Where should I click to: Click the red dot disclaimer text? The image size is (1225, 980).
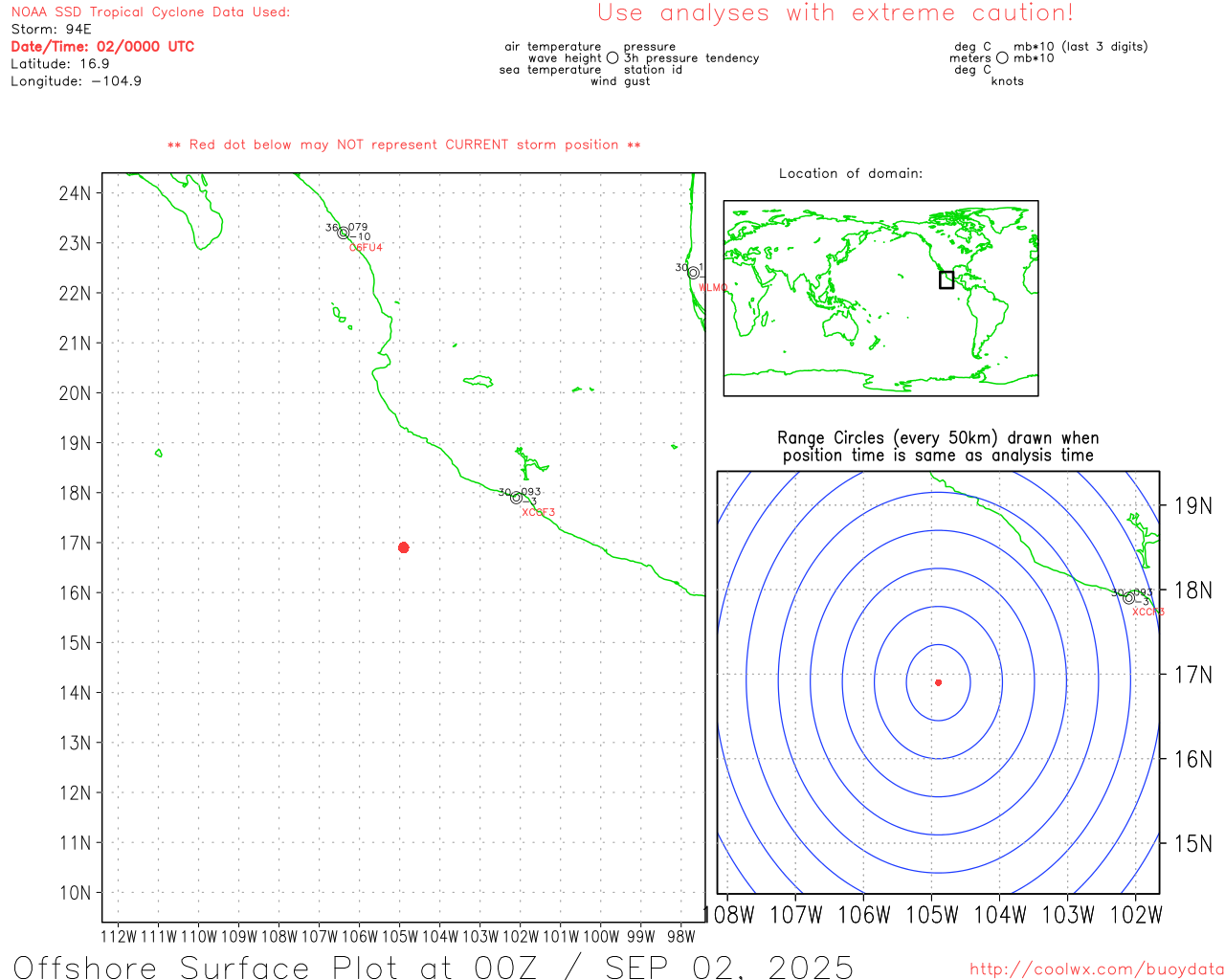404,145
